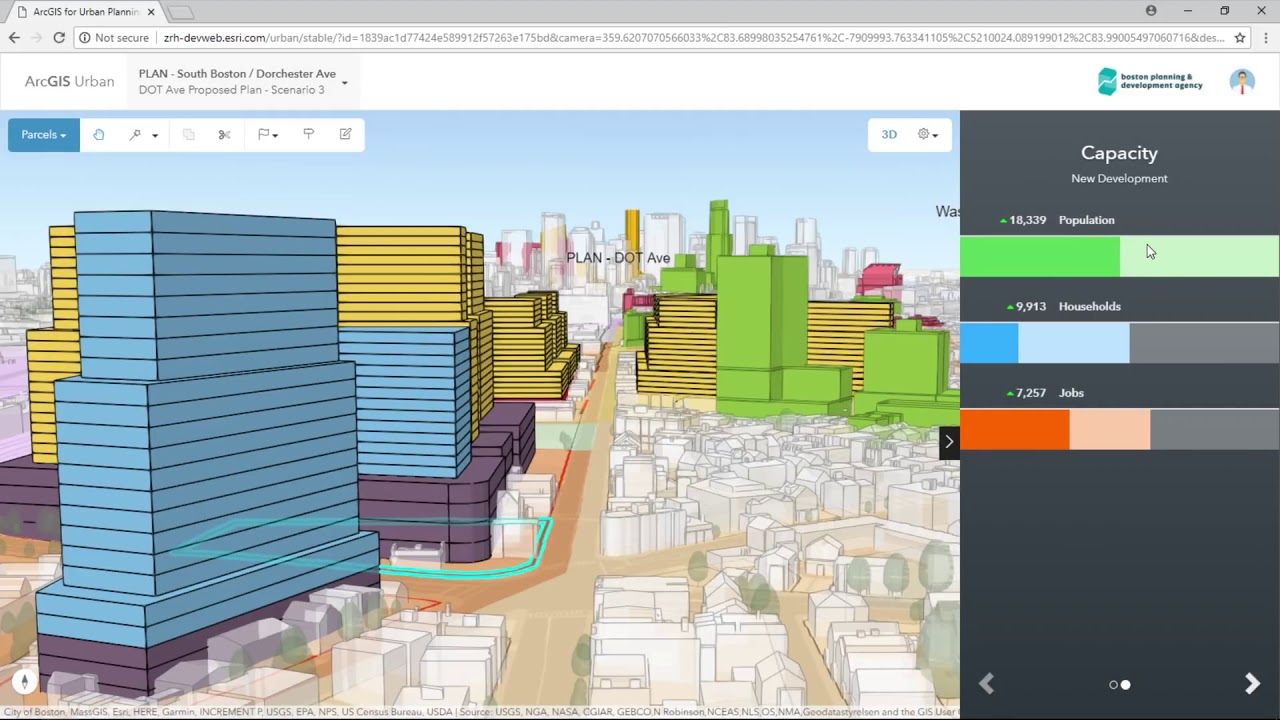Choose the scissors split tool
The width and height of the screenshot is (1280, 720).
pyautogui.click(x=224, y=135)
